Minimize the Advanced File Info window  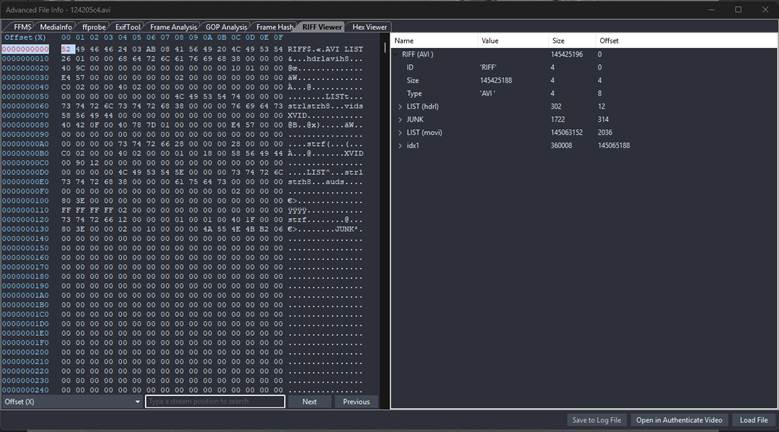pyautogui.click(x=711, y=9)
